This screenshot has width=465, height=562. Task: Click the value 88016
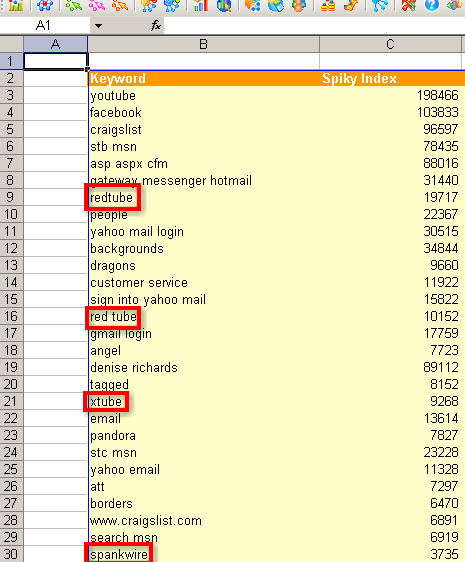[441, 163]
